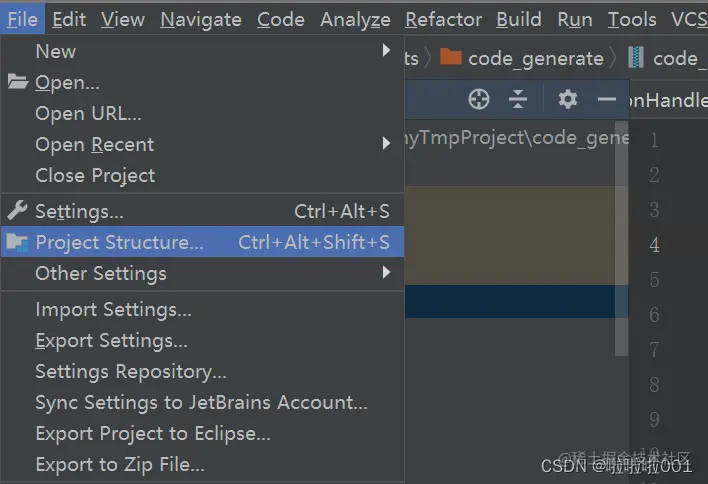Screen dimensions: 708x484
Task: Open the Edit menu
Action: point(69,19)
